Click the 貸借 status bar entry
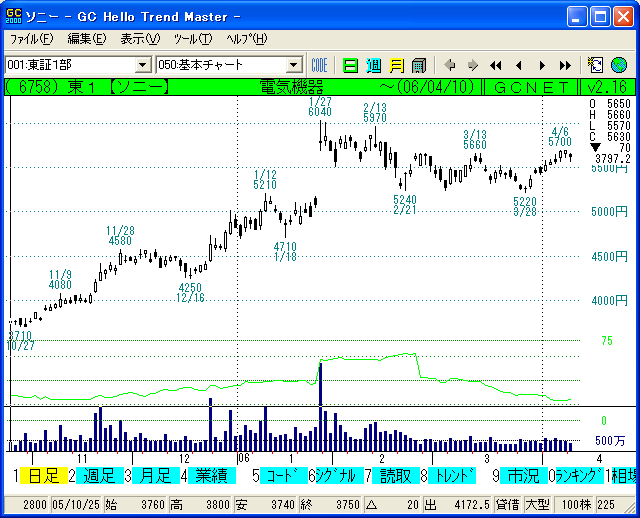The width and height of the screenshot is (640, 518). [x=507, y=505]
